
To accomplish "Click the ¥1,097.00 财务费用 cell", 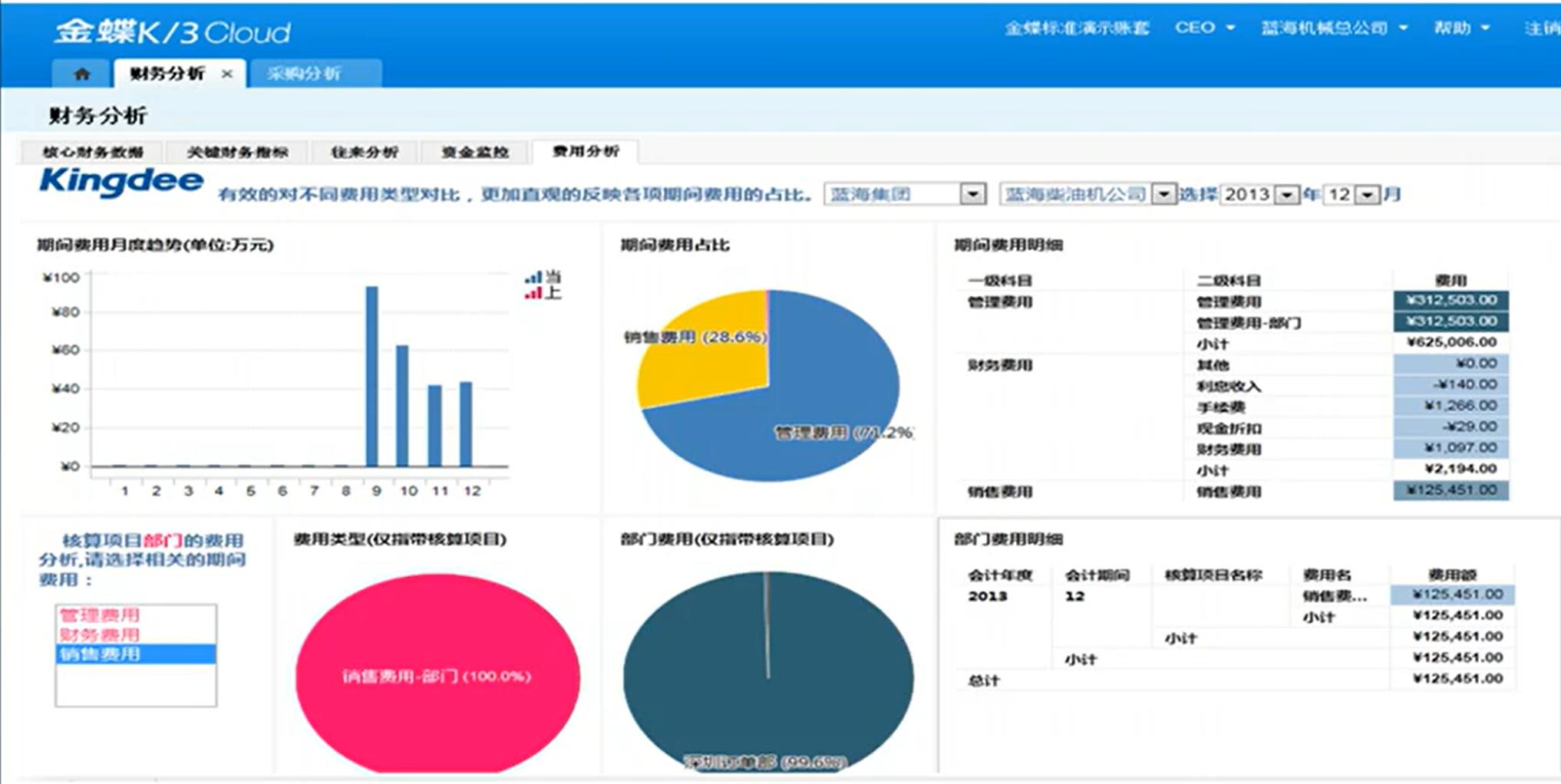I will pyautogui.click(x=1450, y=447).
